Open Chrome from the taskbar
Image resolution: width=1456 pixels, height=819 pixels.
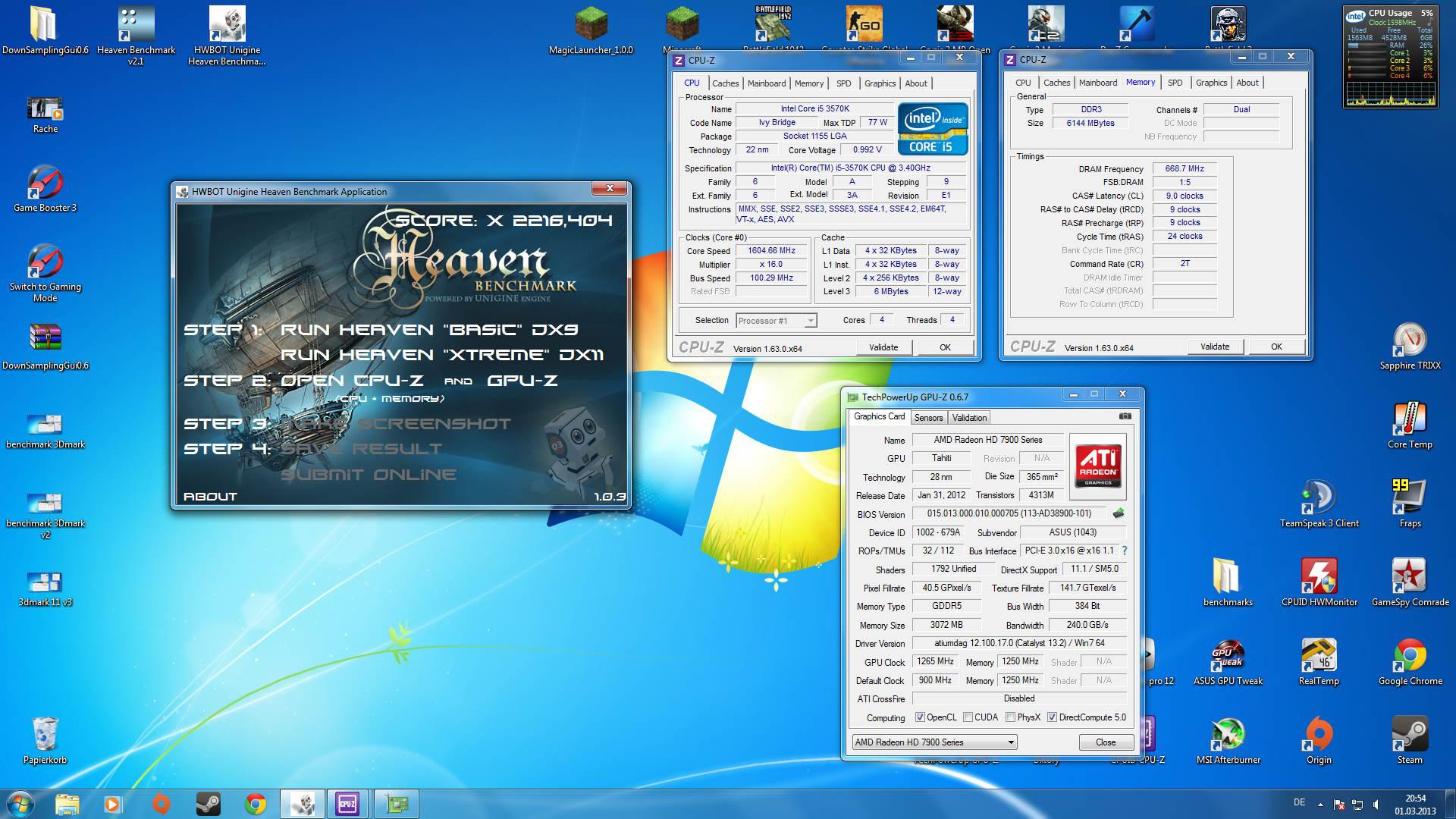point(255,804)
